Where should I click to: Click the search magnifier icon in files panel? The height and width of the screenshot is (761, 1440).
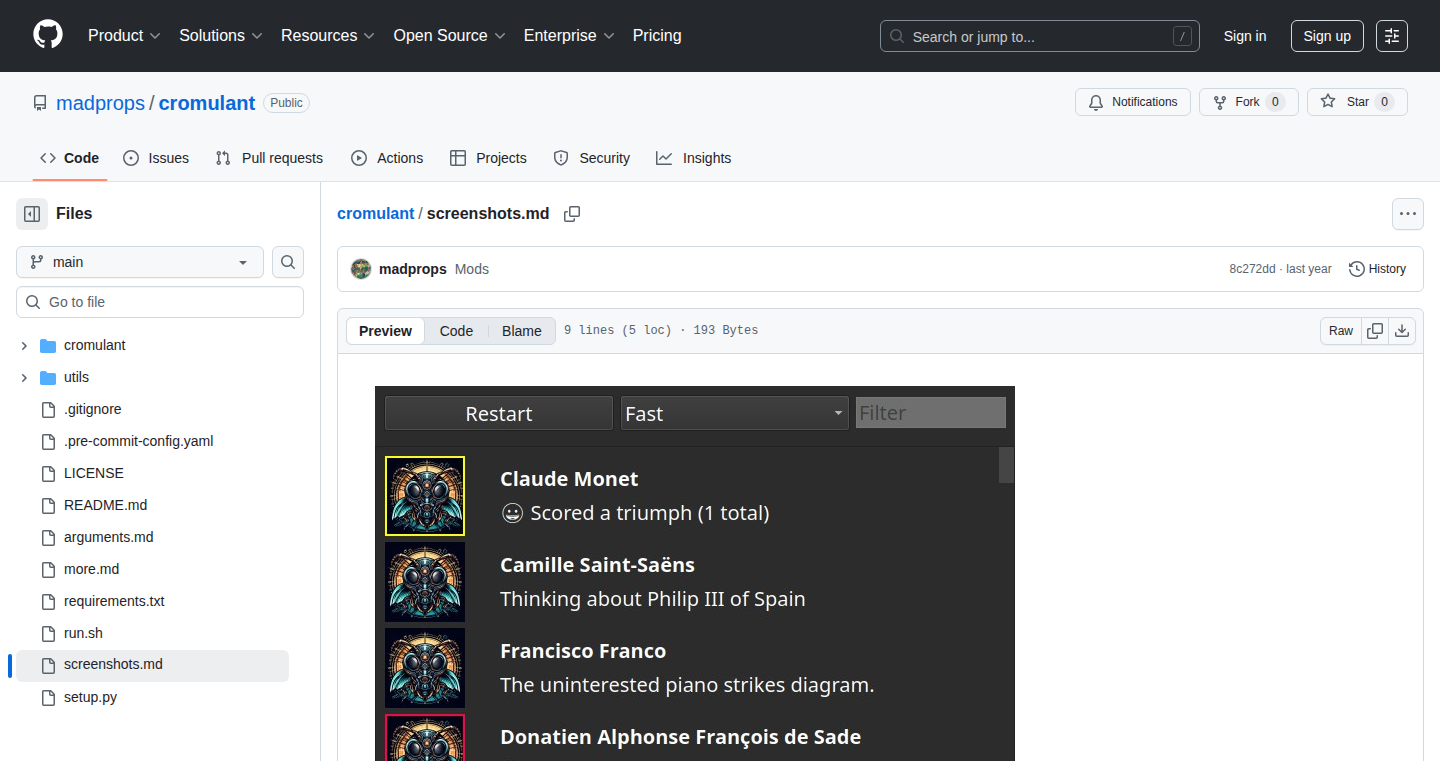(x=288, y=262)
